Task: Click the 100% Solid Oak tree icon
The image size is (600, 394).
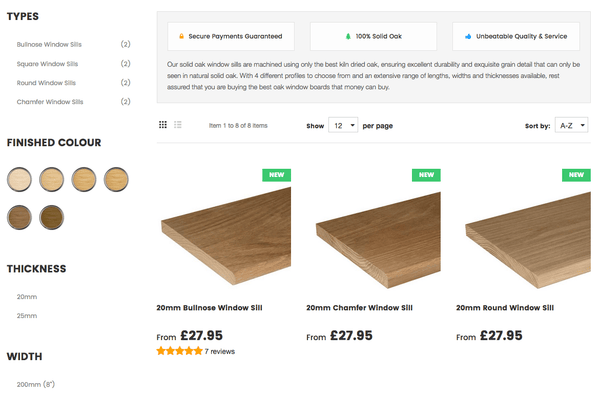Action: (348, 36)
